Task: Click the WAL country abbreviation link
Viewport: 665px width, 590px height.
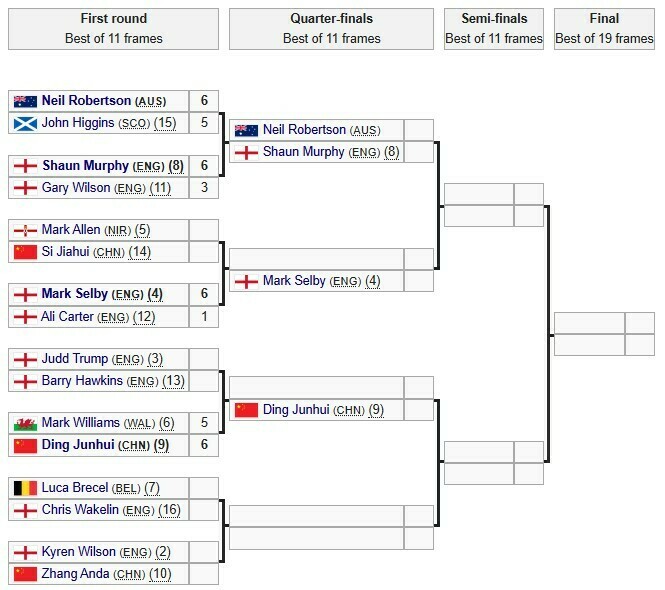Action: 138,423
